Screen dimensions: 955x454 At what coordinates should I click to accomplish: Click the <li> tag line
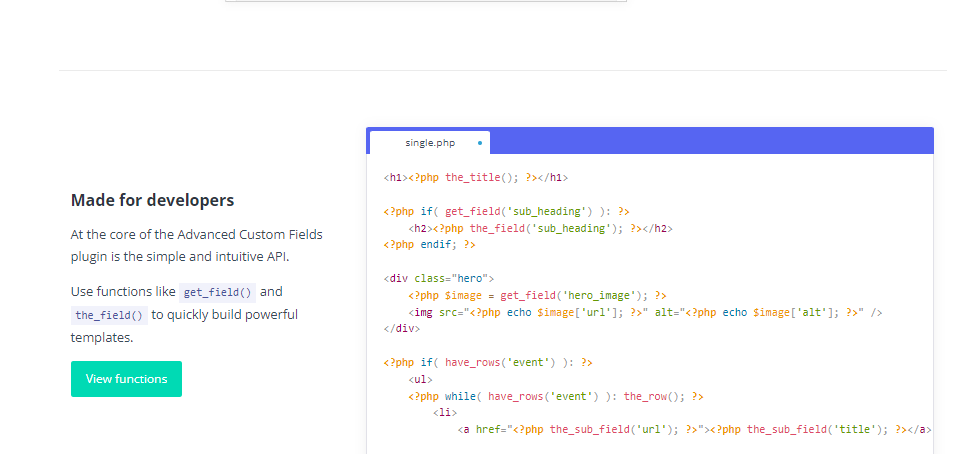click(x=445, y=413)
